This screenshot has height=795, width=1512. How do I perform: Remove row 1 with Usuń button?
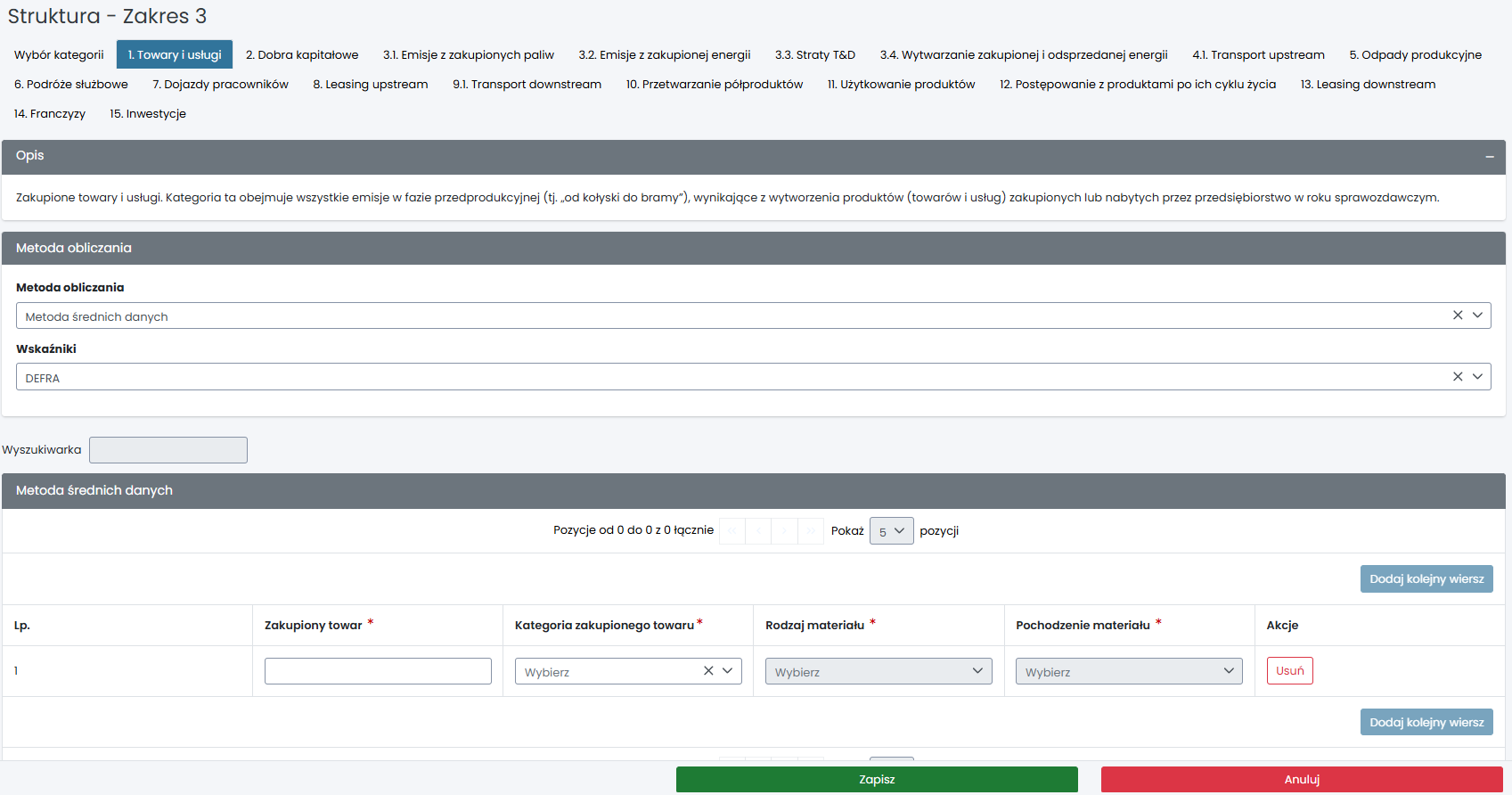[1289, 671]
